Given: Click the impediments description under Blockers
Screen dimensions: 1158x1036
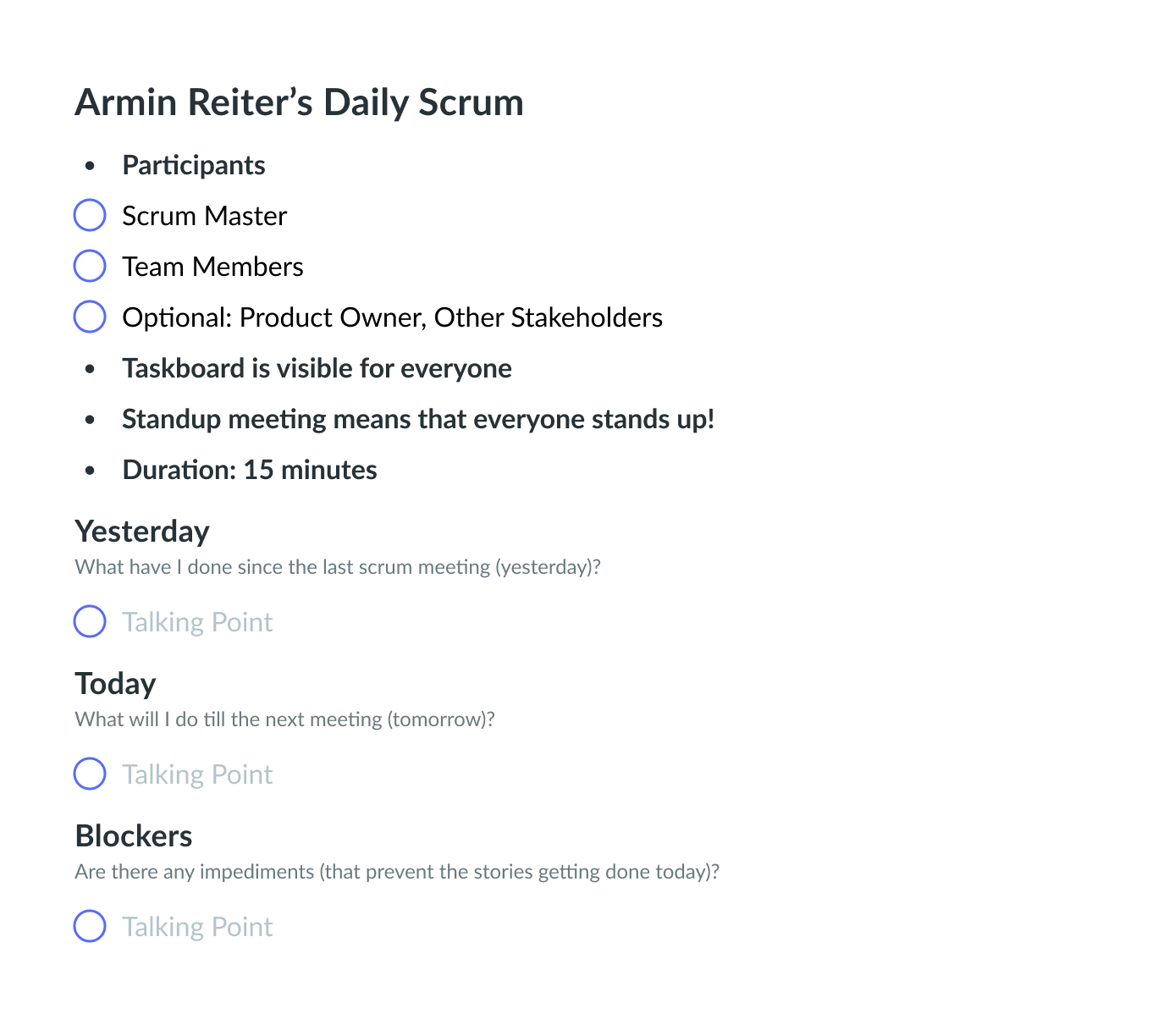Looking at the screenshot, I should 397,872.
